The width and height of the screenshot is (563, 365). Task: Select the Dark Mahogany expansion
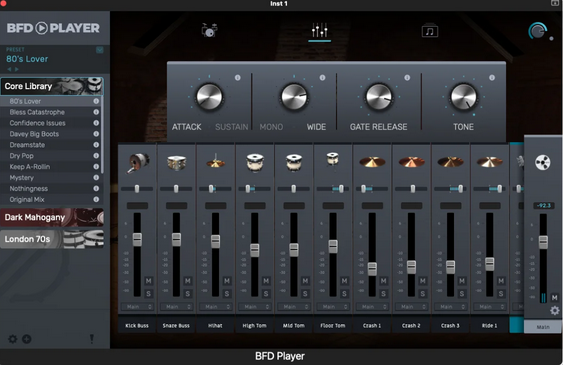pos(52,217)
